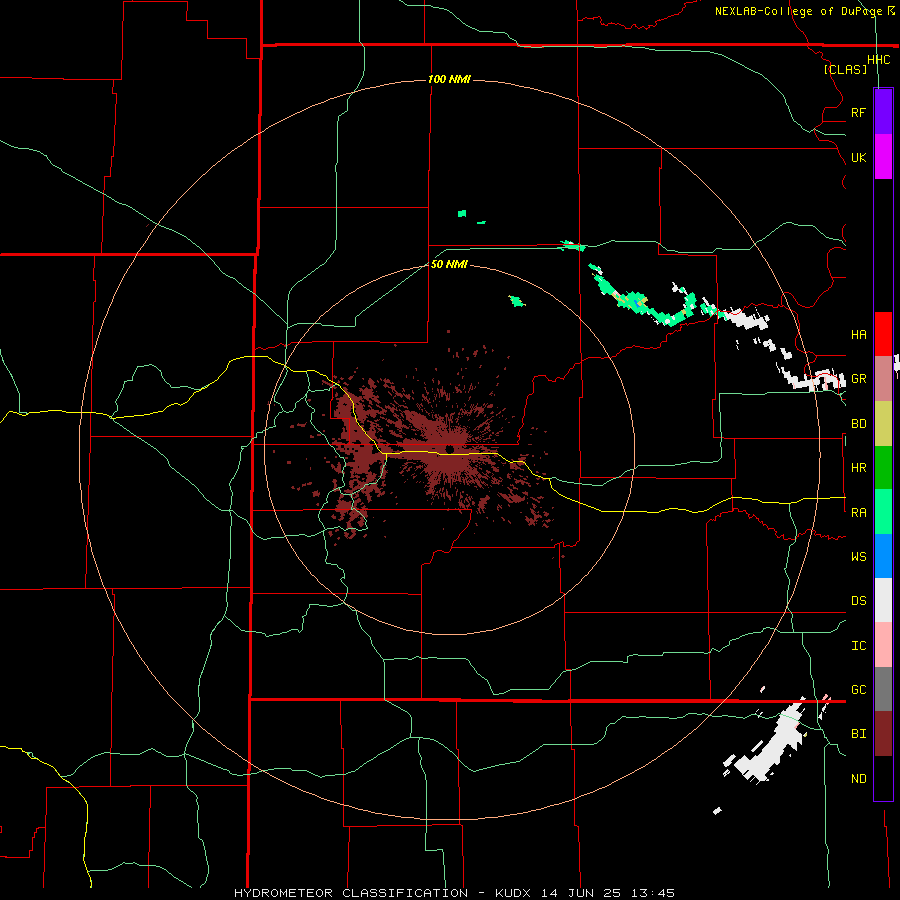Click the GR legend color swatch
Screen dimensions: 900x900
[883, 379]
